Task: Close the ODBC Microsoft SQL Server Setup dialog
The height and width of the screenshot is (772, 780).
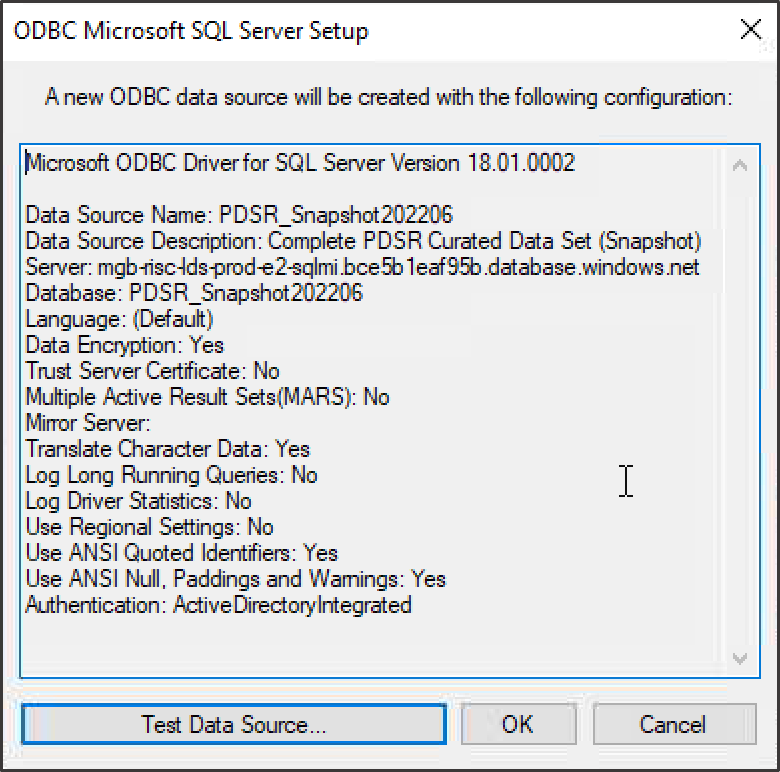Action: pos(750,29)
